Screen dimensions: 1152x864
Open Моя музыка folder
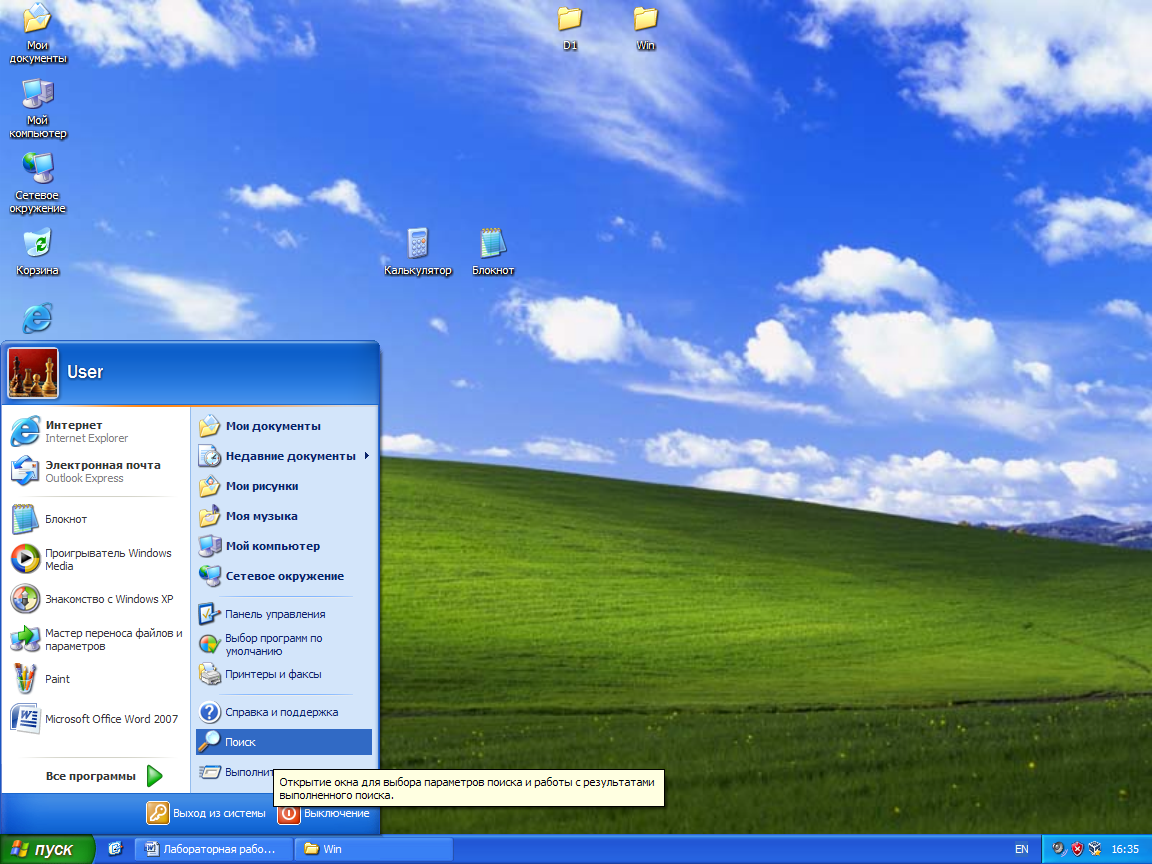pos(284,516)
